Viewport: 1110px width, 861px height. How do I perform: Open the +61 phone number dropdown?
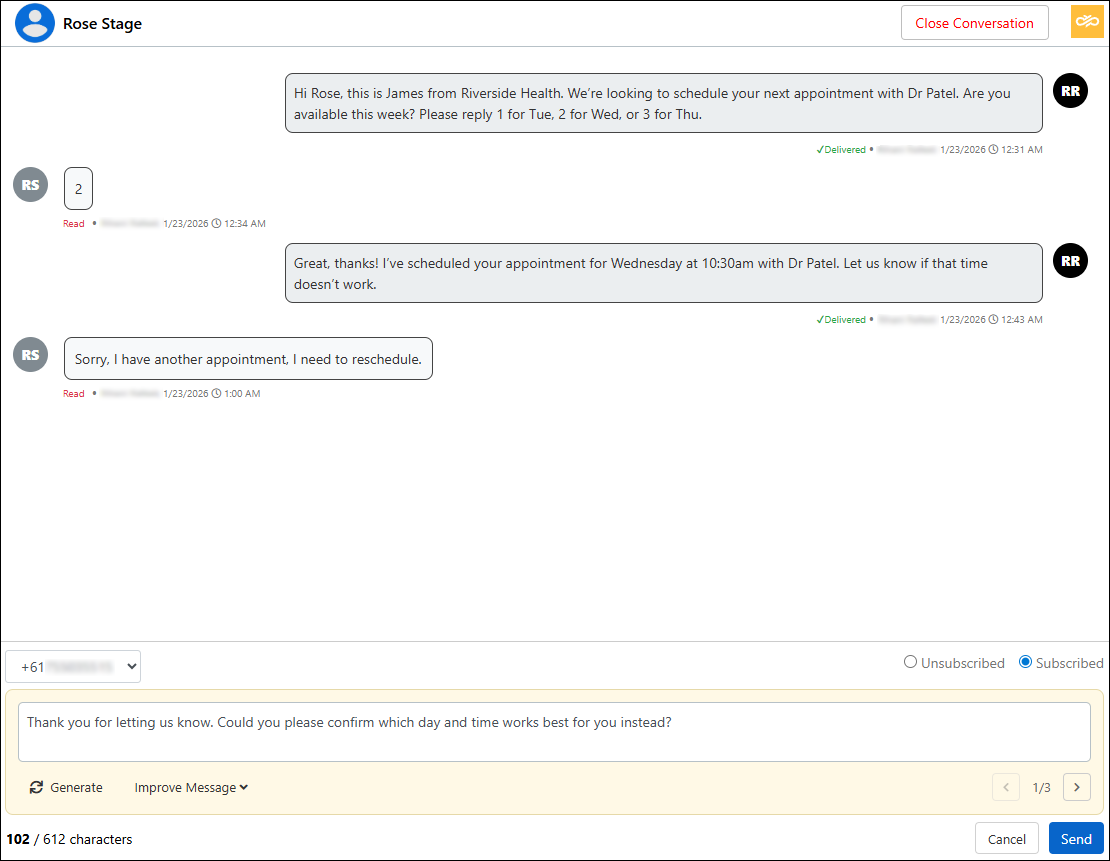73,666
